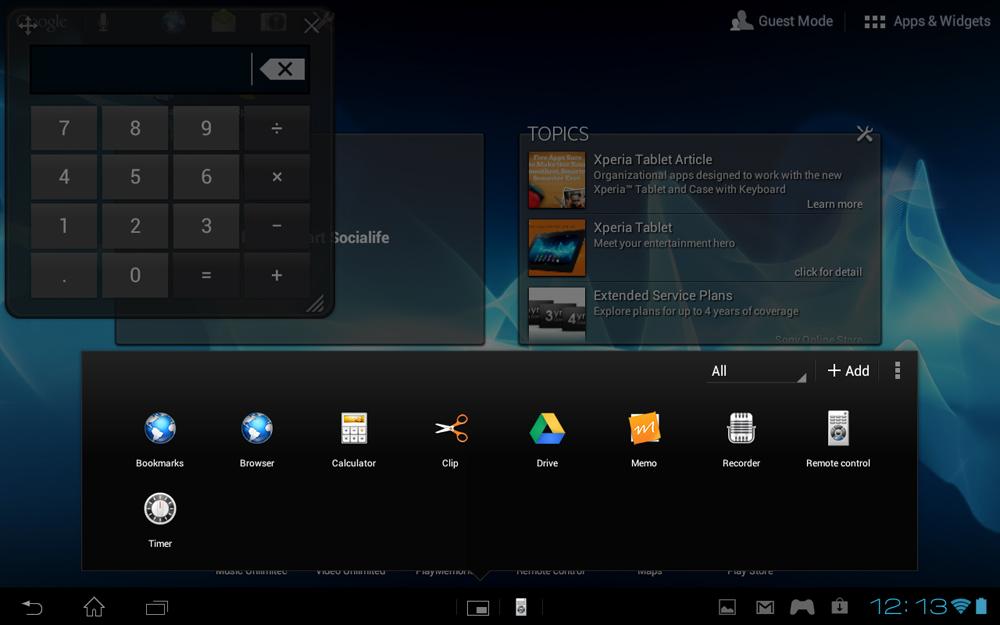Select the Xperia Tablet Article thumbnail
This screenshot has width=1000, height=625.
(557, 180)
